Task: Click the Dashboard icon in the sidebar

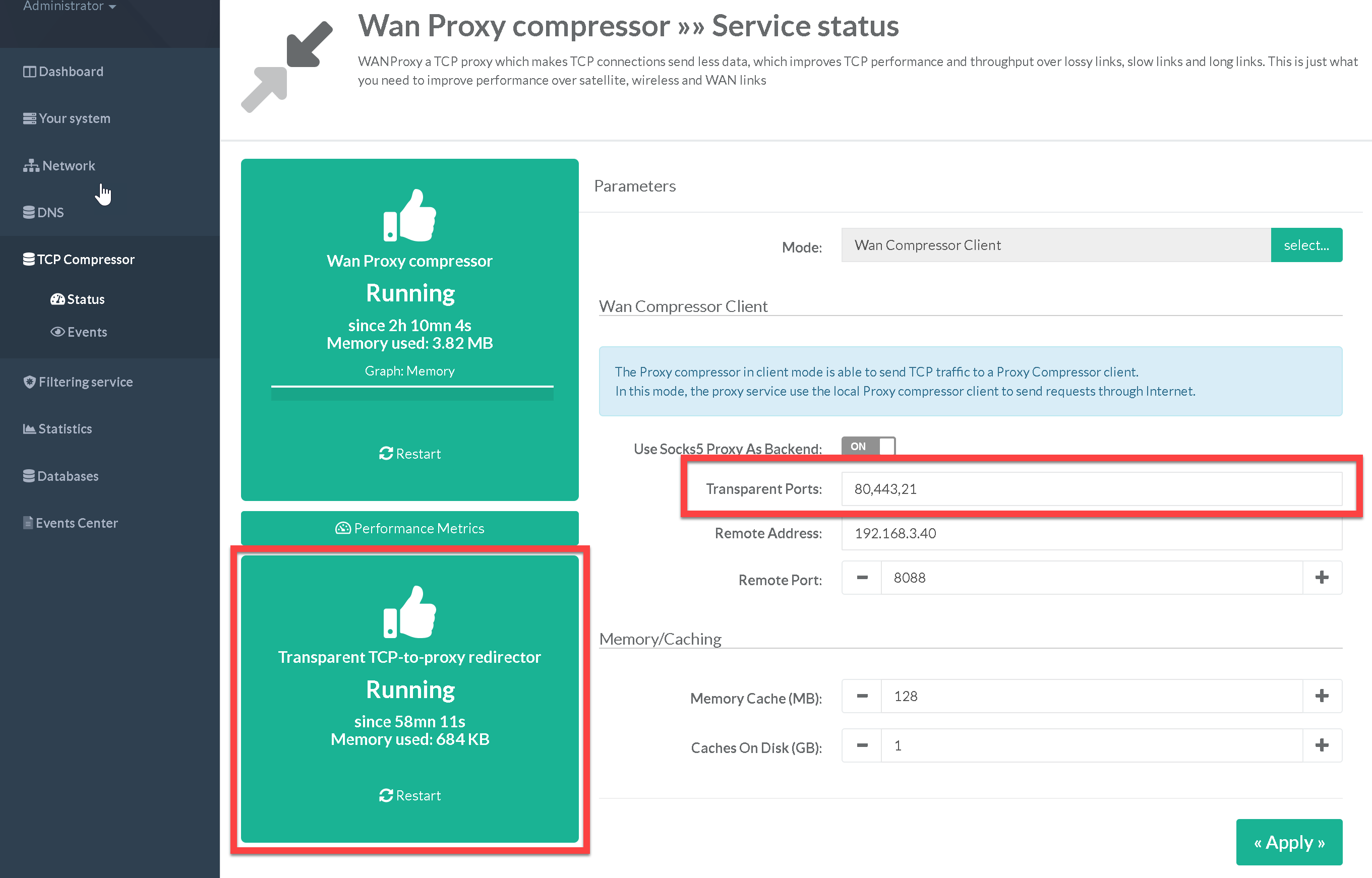Action: point(29,72)
